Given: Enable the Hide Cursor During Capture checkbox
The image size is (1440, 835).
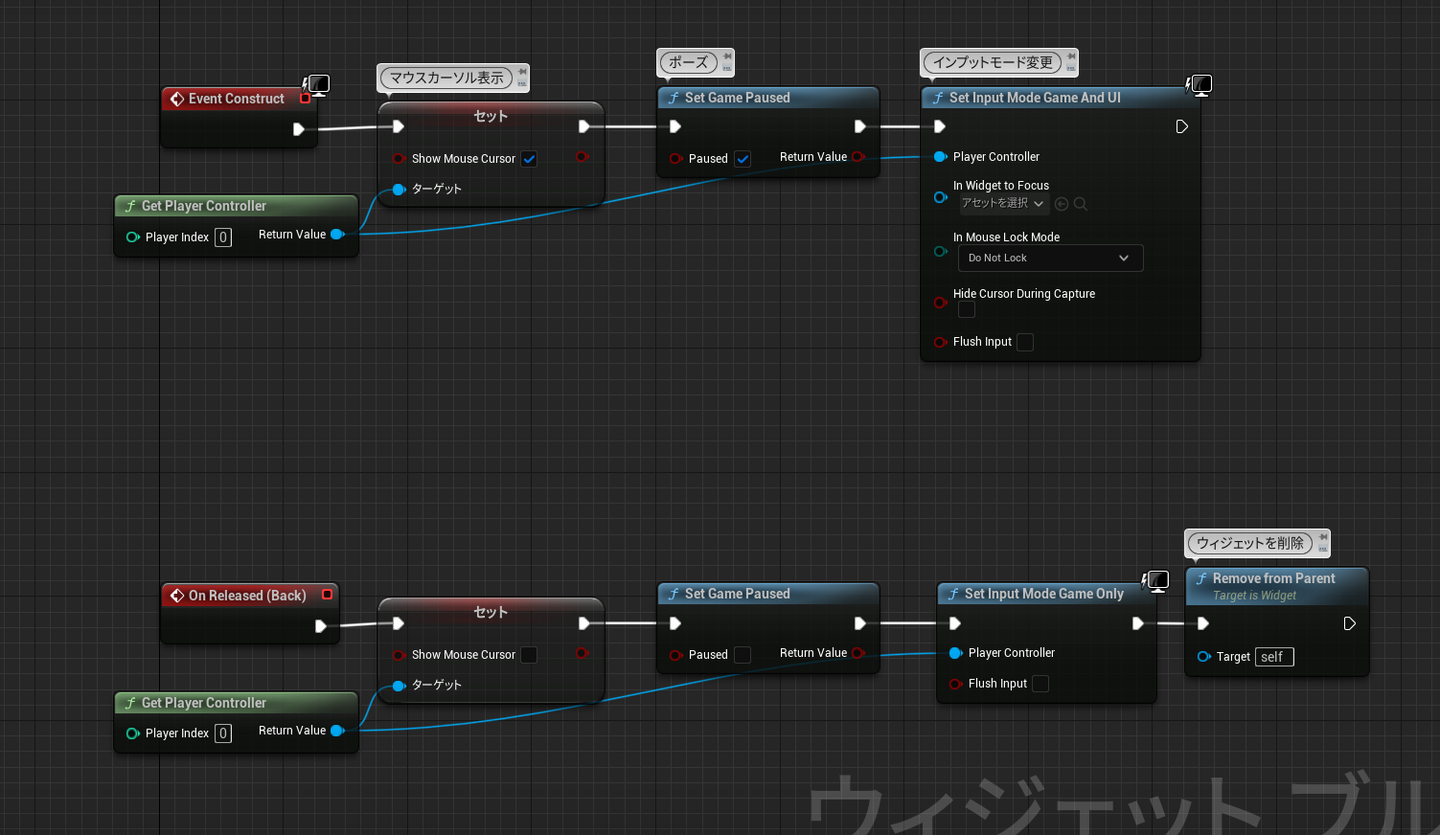Looking at the screenshot, I should [966, 310].
